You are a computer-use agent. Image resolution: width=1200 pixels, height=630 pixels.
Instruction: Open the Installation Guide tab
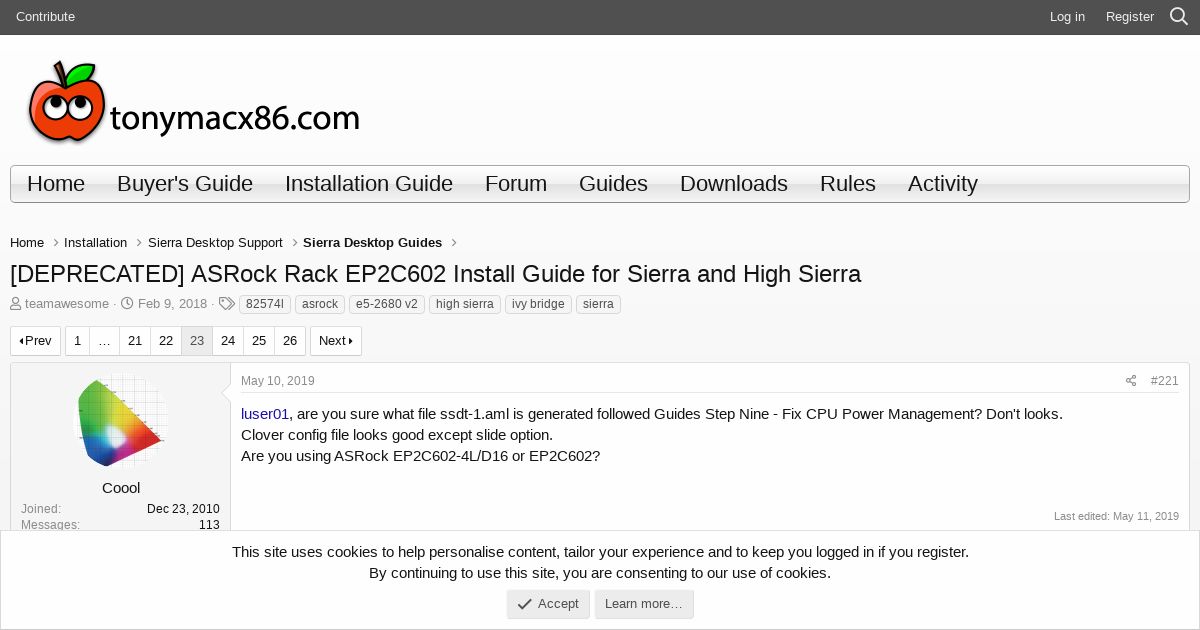[x=369, y=184]
